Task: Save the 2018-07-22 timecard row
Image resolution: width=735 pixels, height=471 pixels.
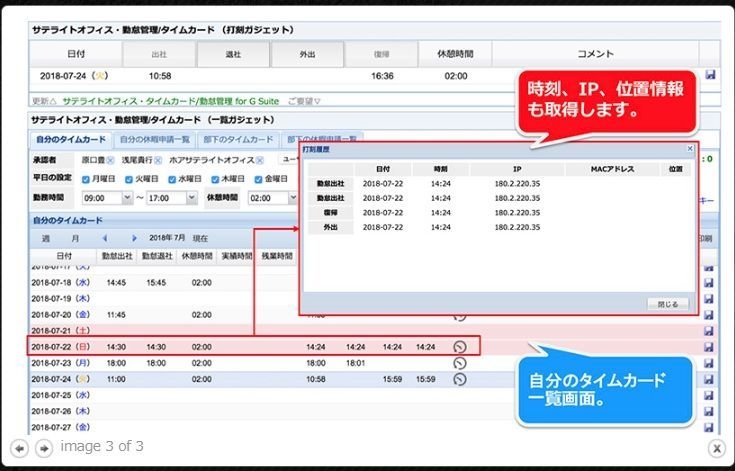Action: (x=709, y=347)
